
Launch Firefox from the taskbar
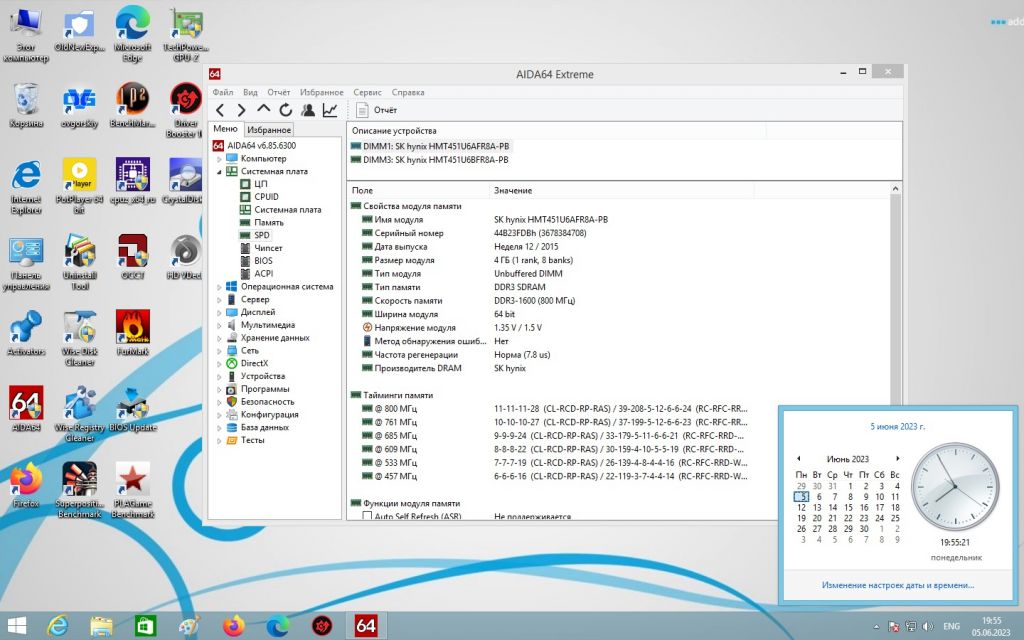[233, 626]
